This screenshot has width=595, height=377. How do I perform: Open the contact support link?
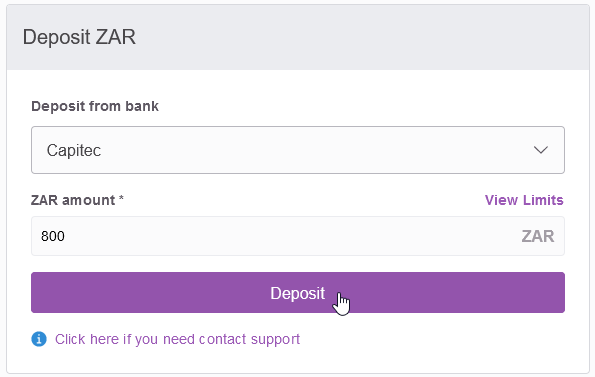pyautogui.click(x=177, y=339)
